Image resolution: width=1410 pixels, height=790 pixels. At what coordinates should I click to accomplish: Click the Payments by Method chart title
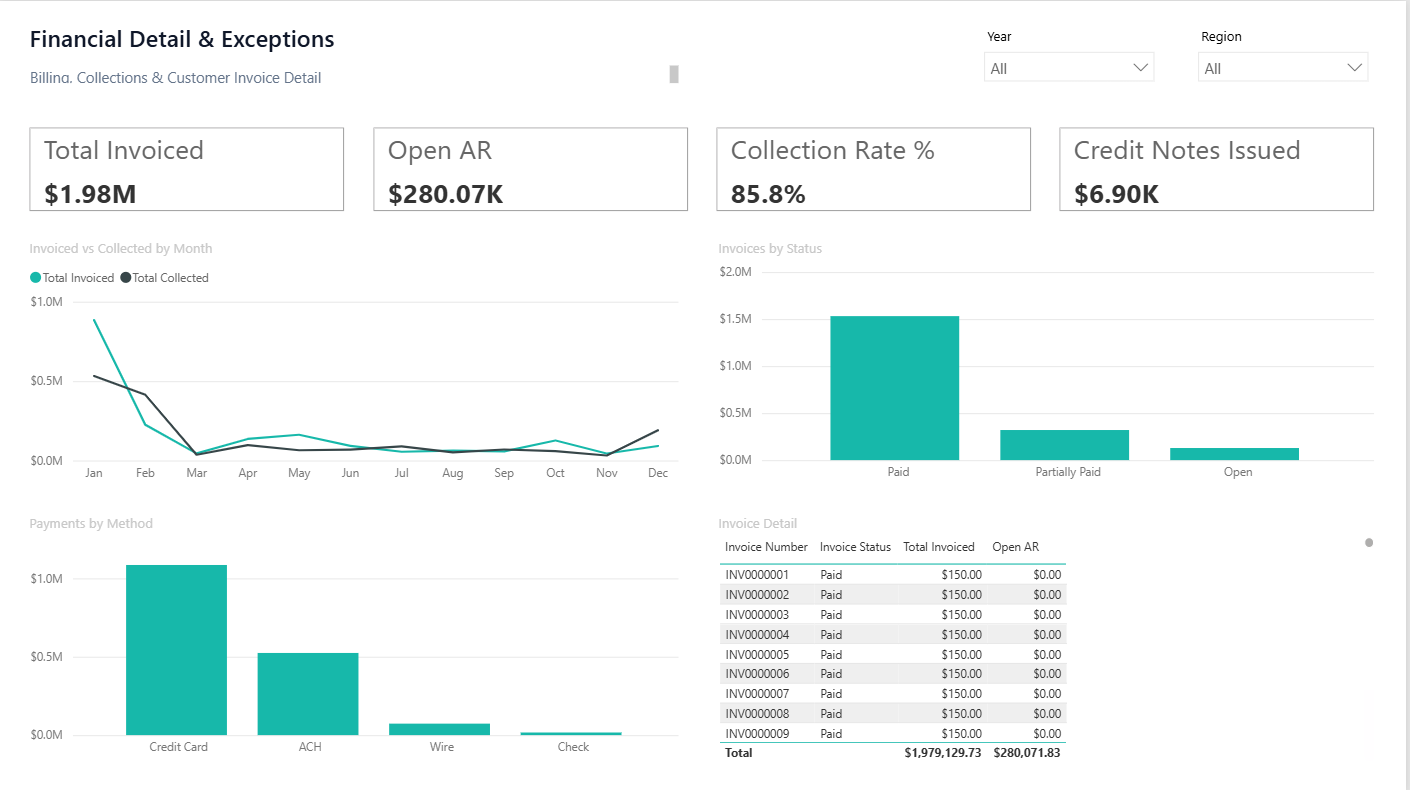coord(91,524)
